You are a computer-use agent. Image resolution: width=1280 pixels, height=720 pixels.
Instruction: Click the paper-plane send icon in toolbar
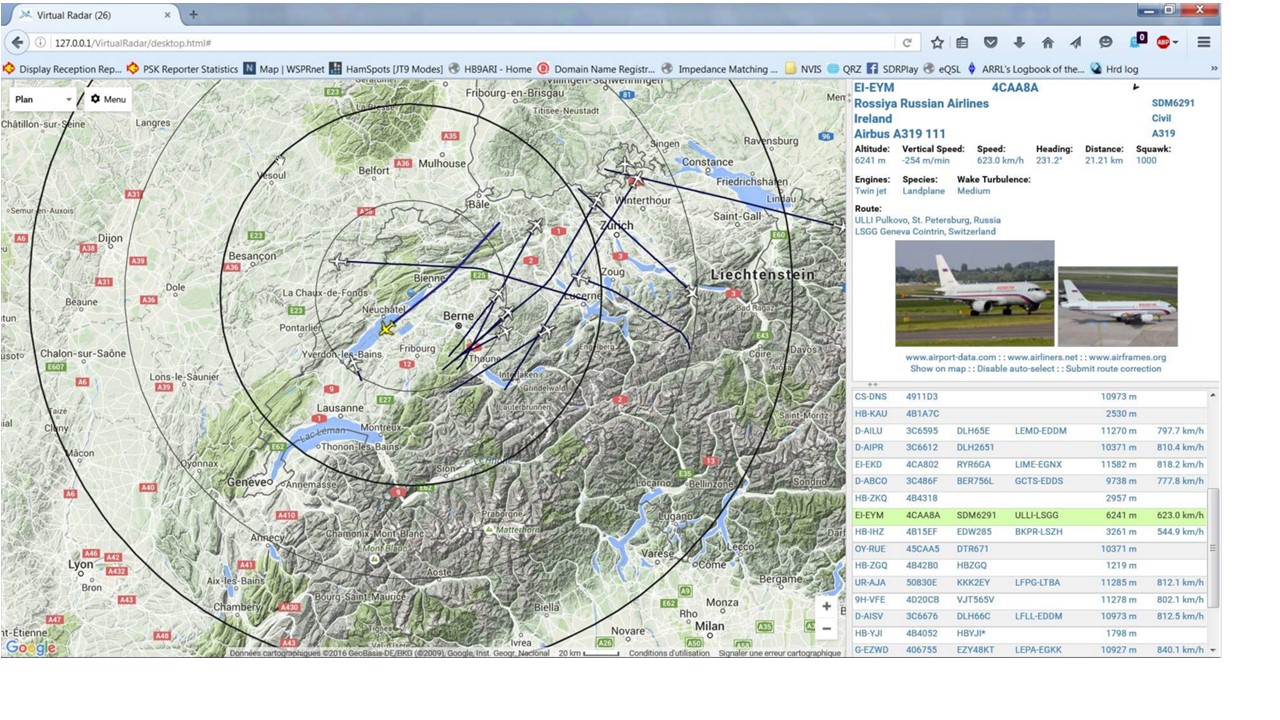(x=1076, y=43)
